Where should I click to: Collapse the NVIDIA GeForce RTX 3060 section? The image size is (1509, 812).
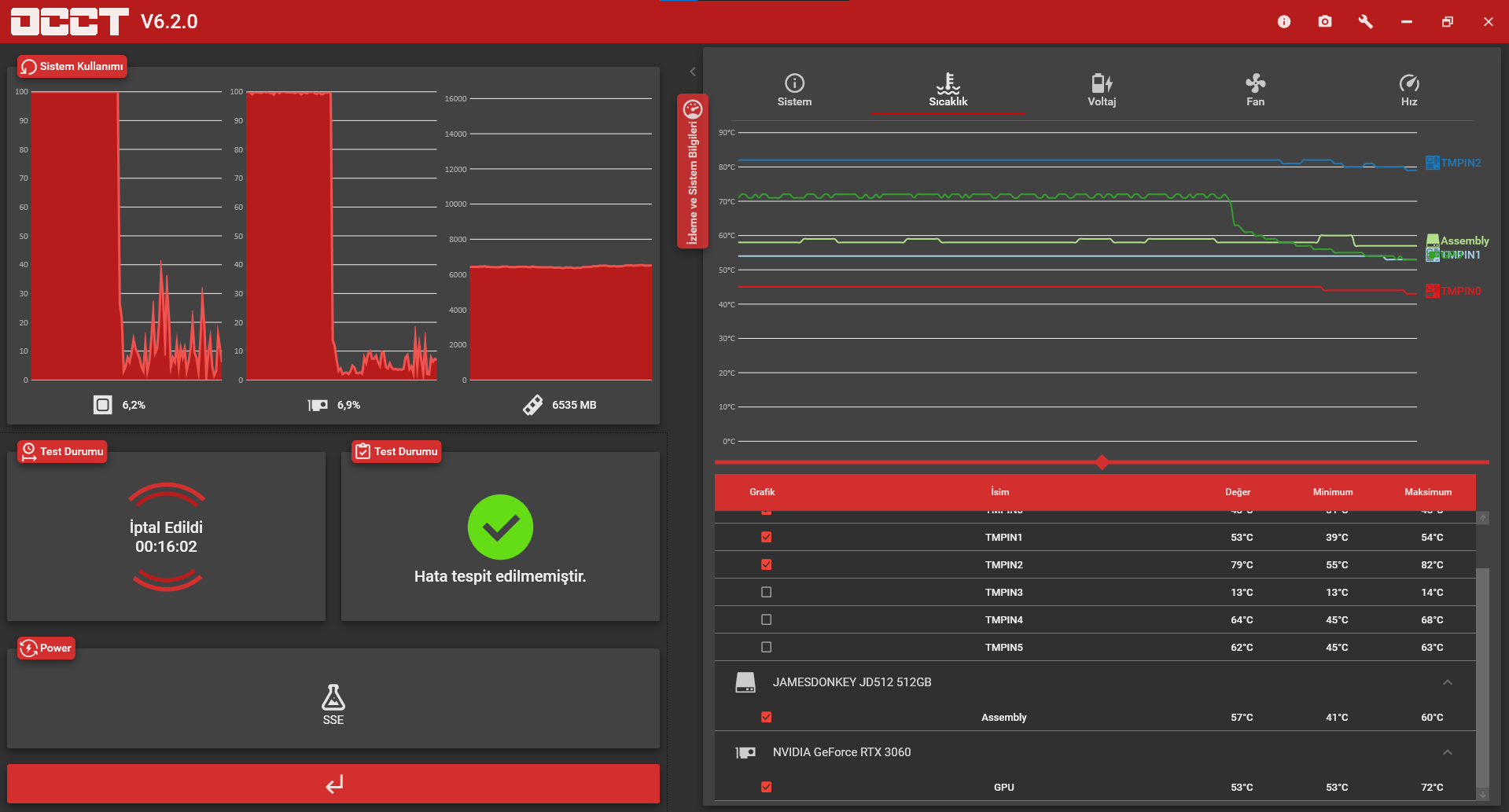pos(1448,752)
